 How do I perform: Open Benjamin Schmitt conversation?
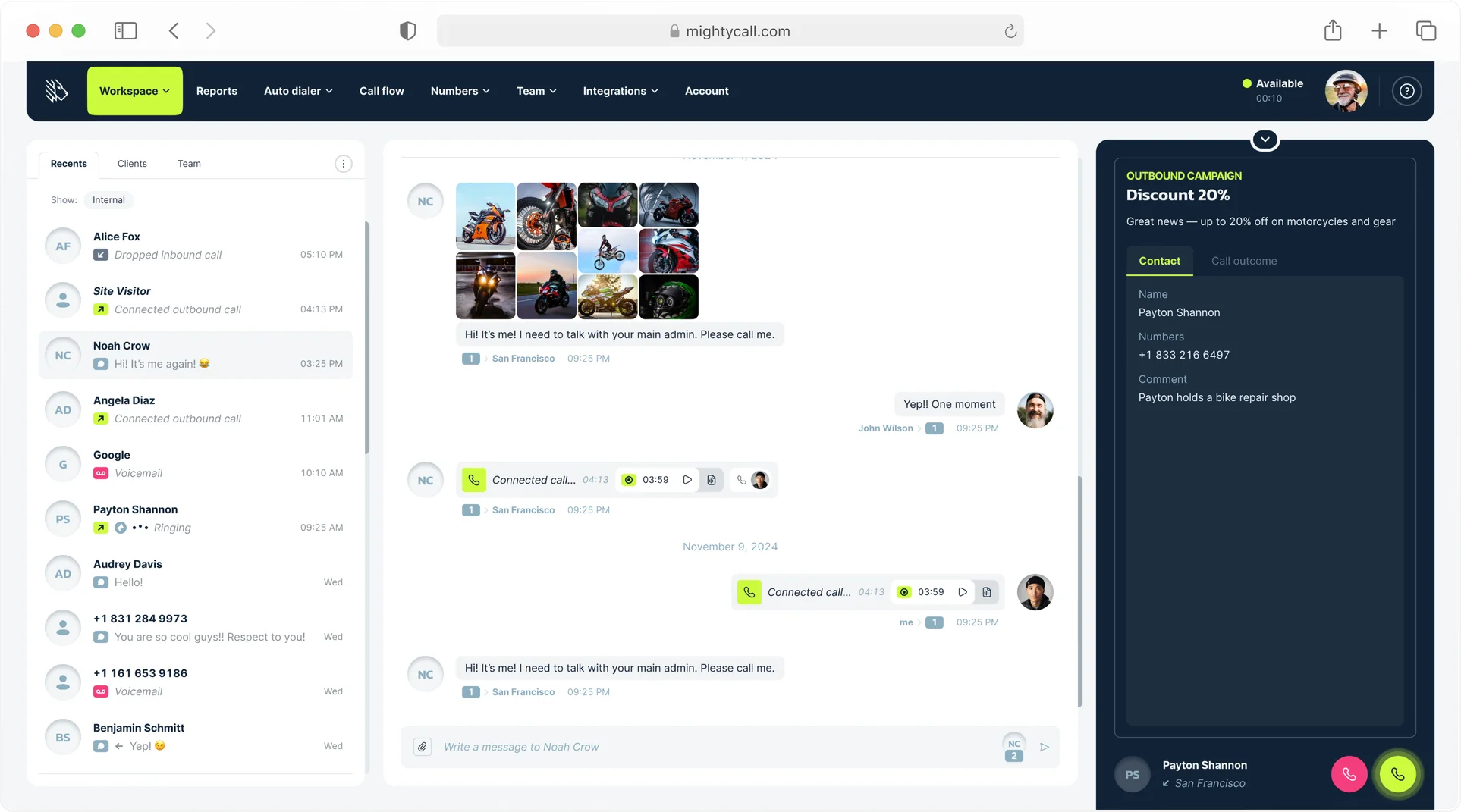[195, 737]
